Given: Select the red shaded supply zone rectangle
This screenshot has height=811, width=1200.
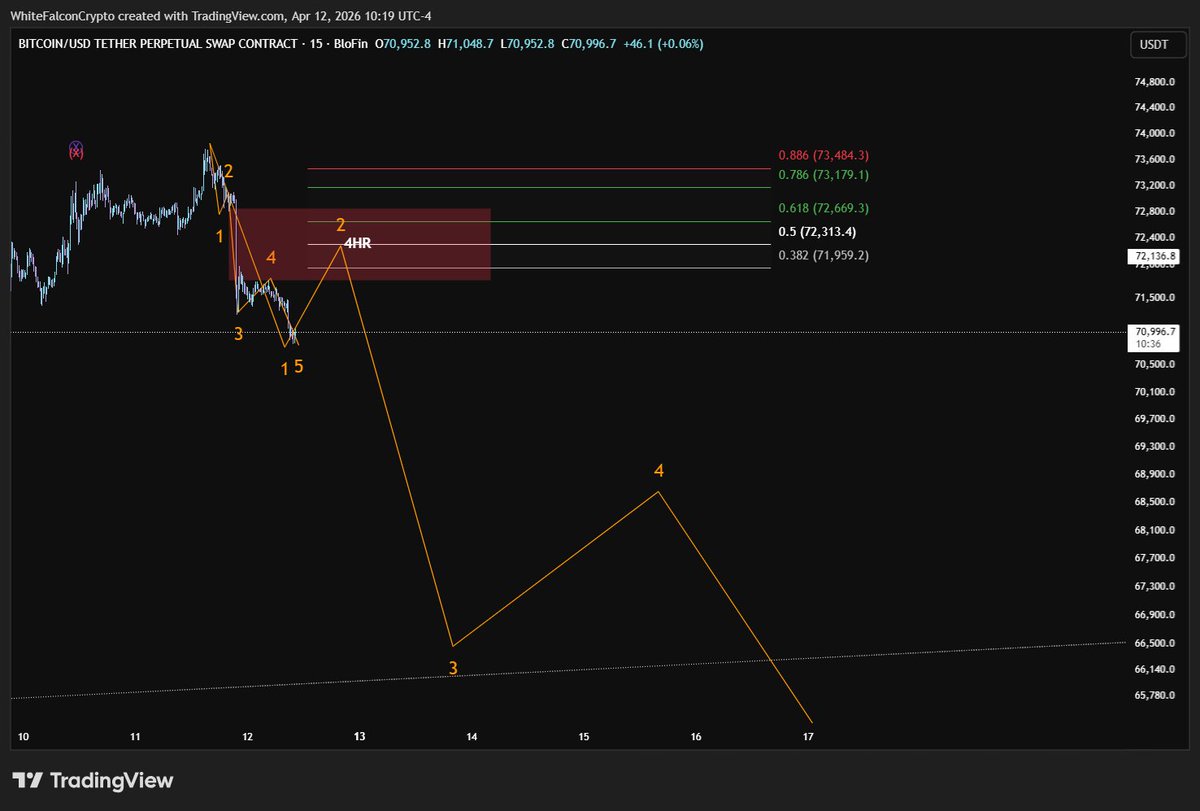Looking at the screenshot, I should (361, 244).
